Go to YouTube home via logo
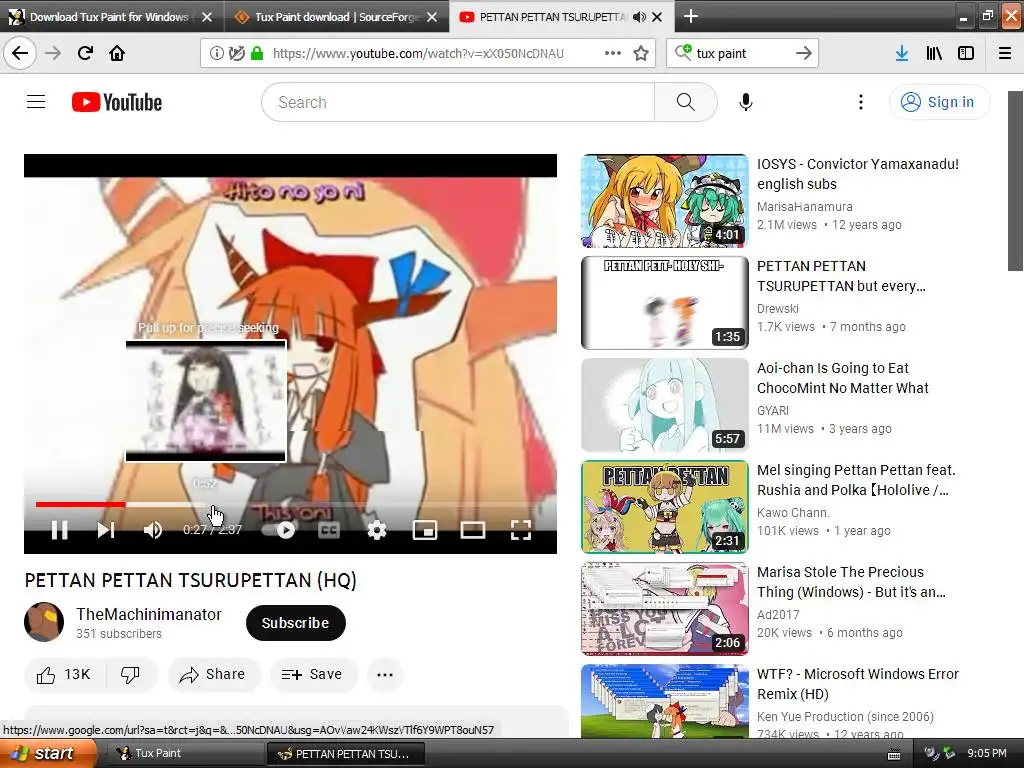Screen dimensions: 1024x768 point(117,102)
